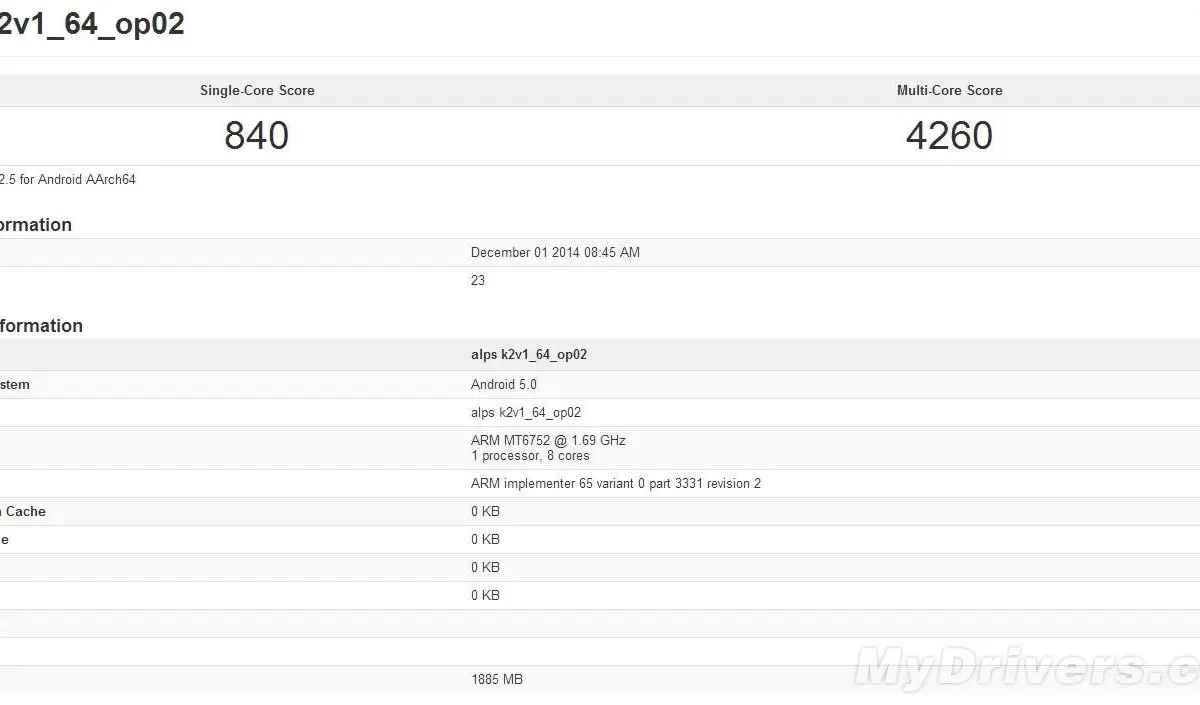Select the Single-Core Score label
The height and width of the screenshot is (705, 1200).
click(257, 90)
